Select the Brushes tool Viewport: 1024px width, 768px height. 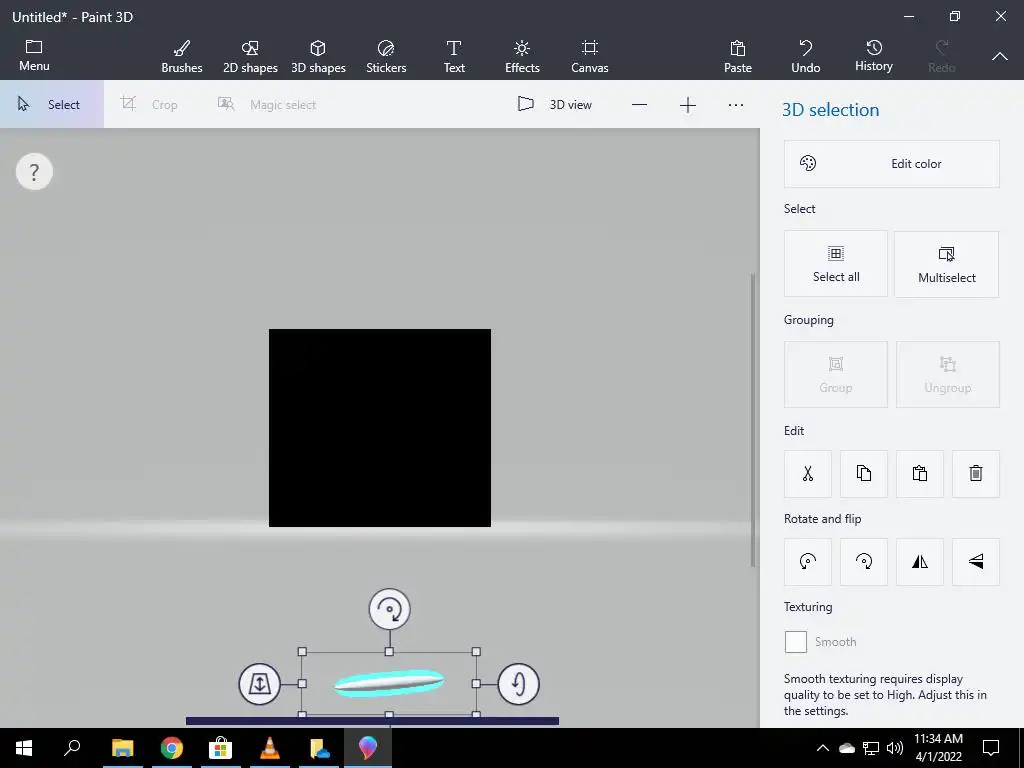coord(182,56)
